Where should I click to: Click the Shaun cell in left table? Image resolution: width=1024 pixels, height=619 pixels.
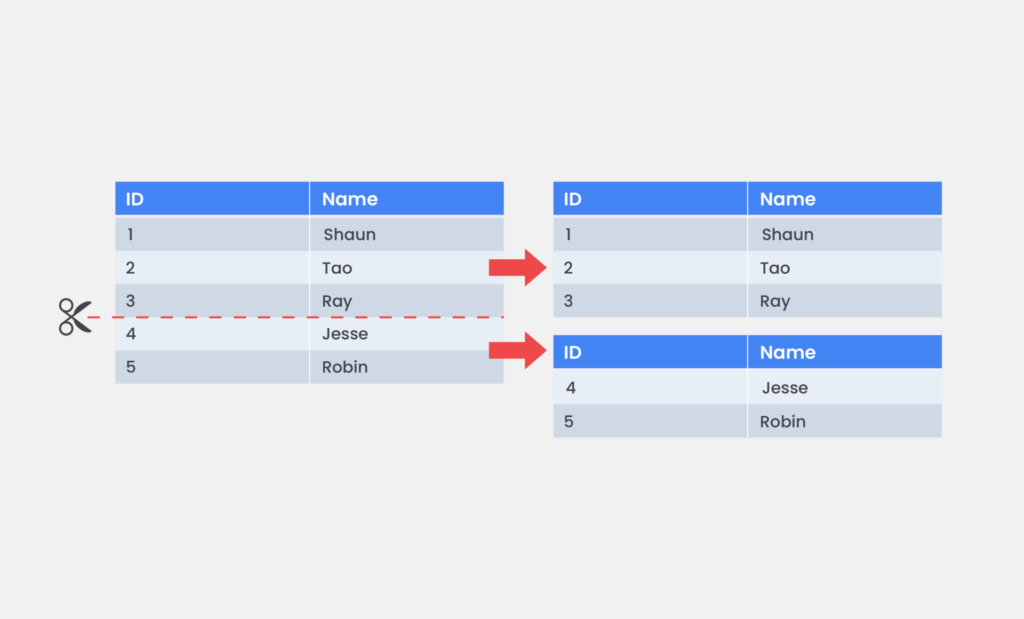click(407, 234)
